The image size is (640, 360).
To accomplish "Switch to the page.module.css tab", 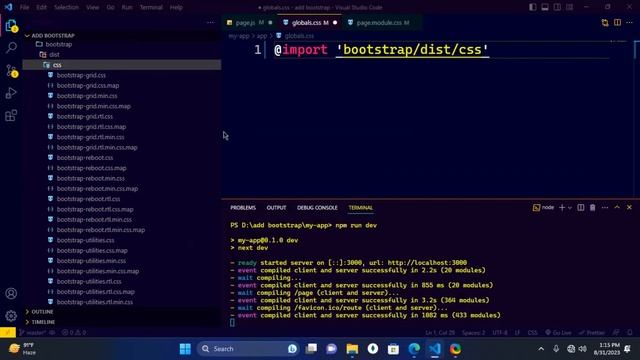I will 383,23.
